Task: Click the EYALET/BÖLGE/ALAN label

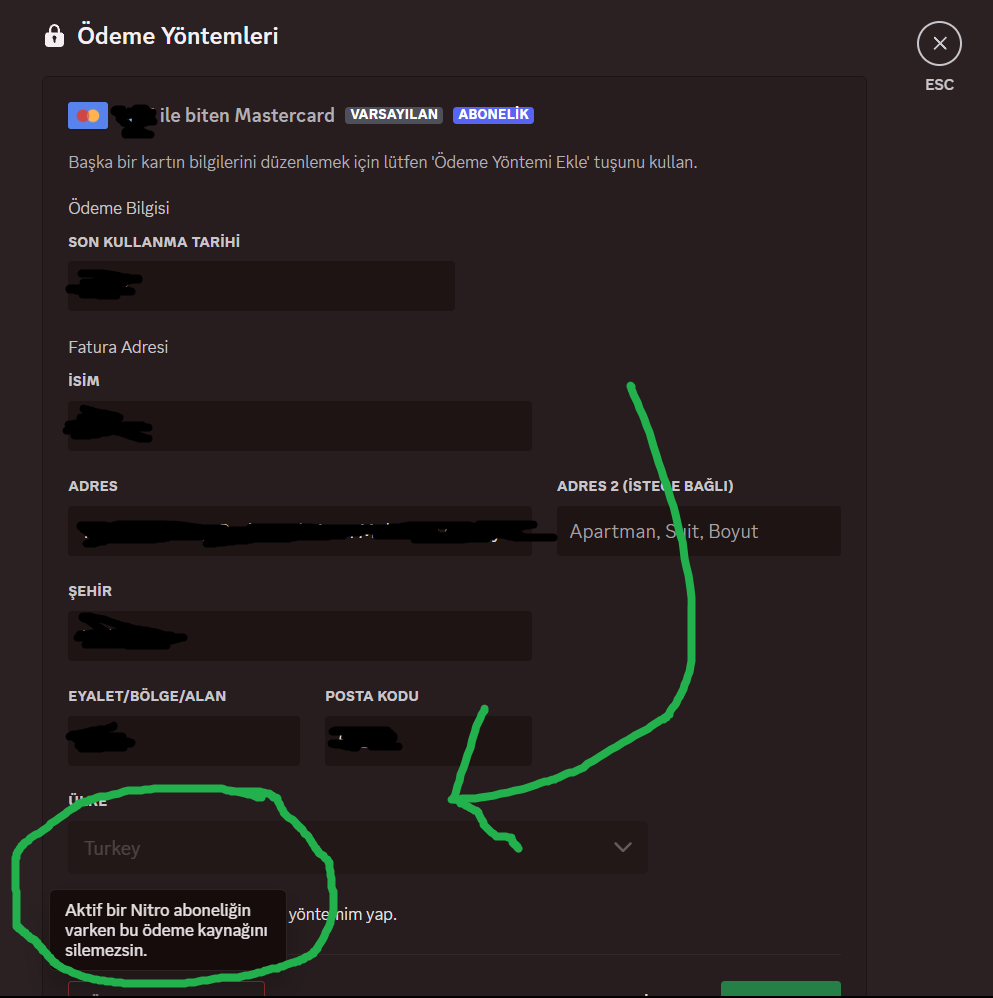Action: tap(147, 696)
